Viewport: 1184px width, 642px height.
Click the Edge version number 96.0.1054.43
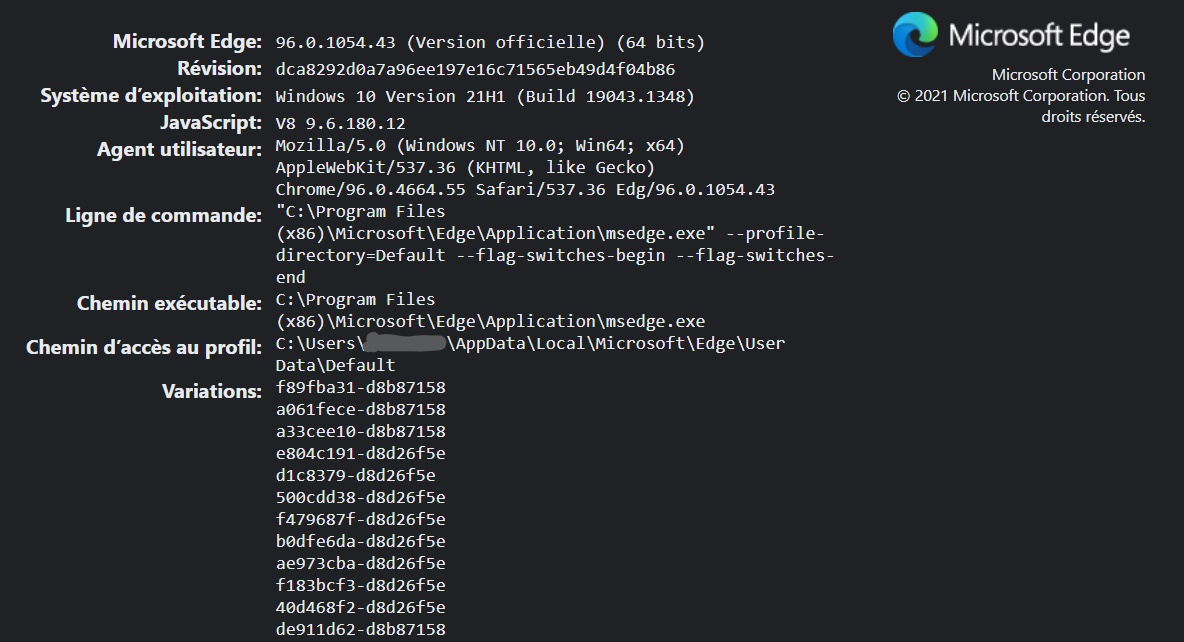335,42
